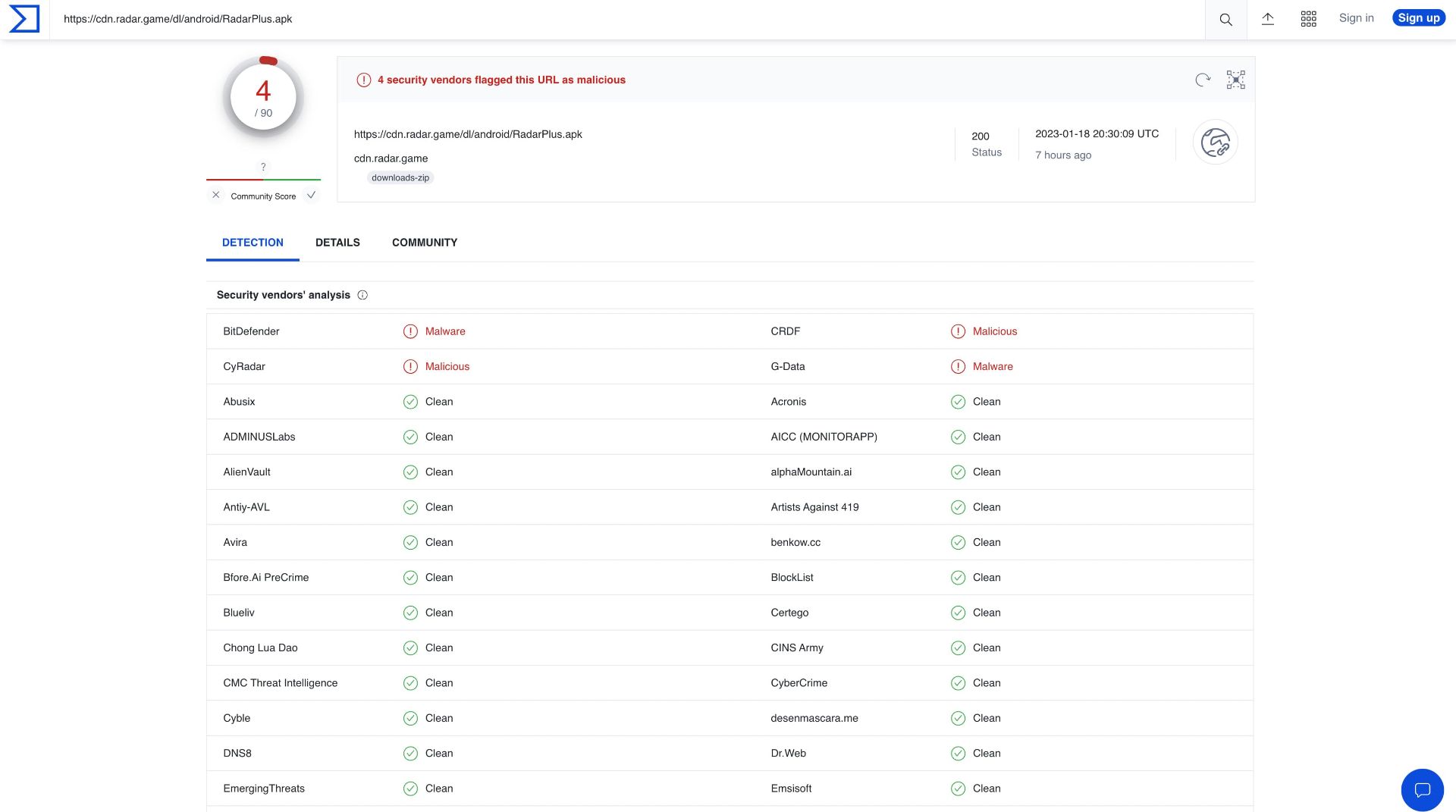
Task: Click the EmergingThreats vendor name
Action: click(x=264, y=788)
